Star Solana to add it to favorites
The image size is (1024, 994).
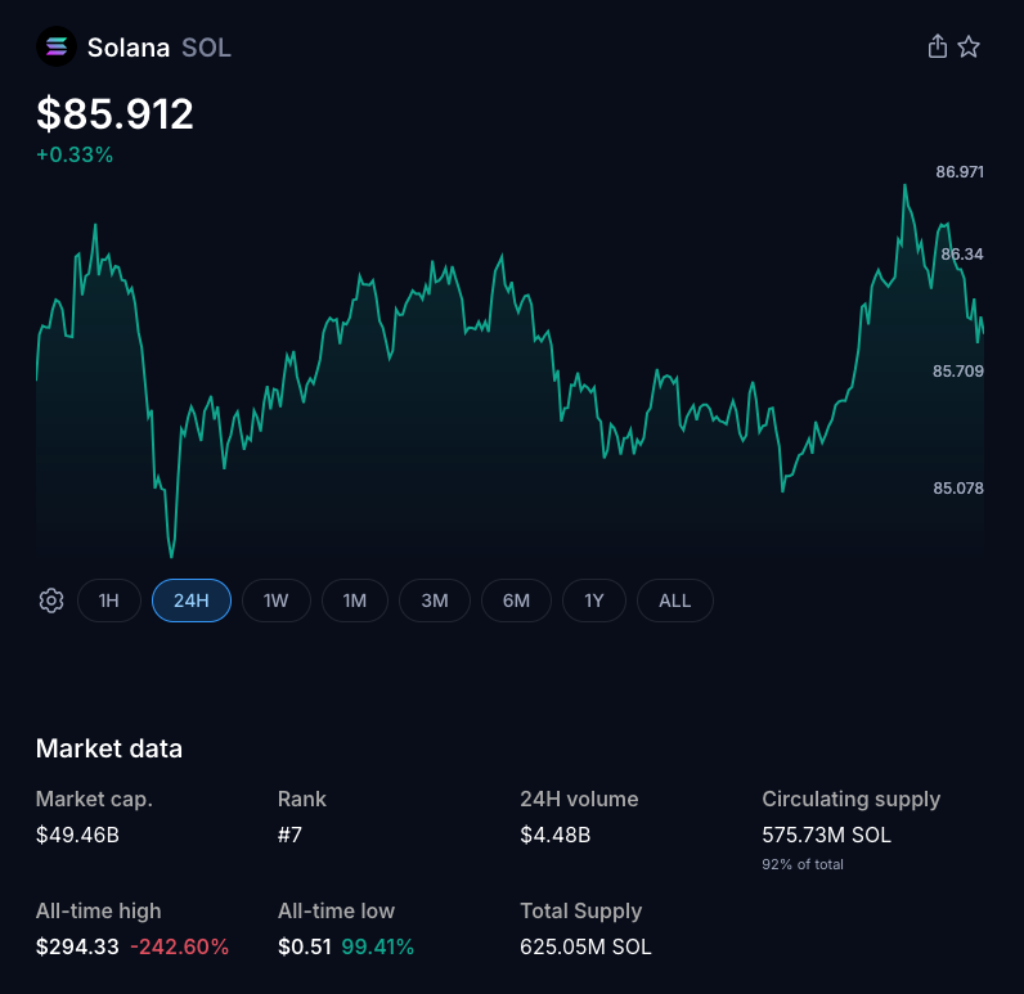coord(968,46)
